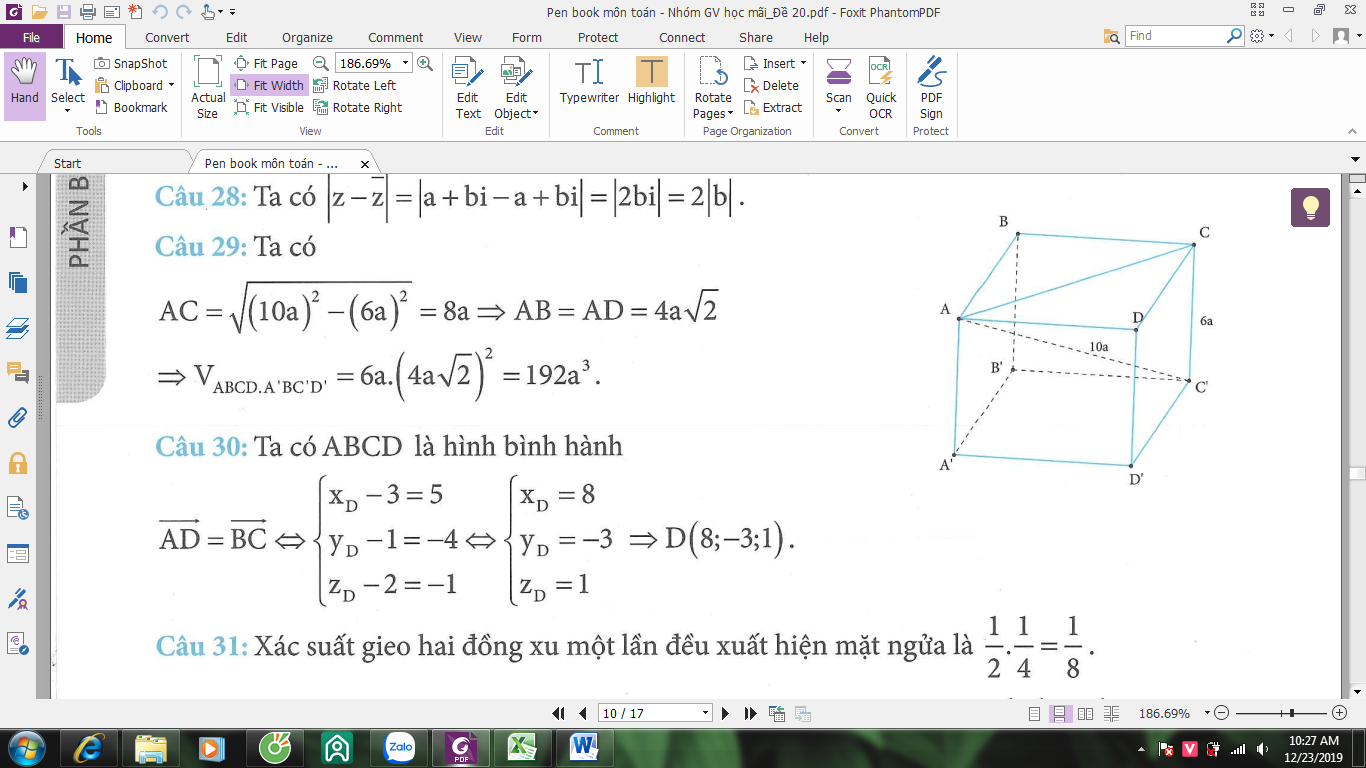Click the Rotate Pages icon
The image size is (1366, 768).
713,88
